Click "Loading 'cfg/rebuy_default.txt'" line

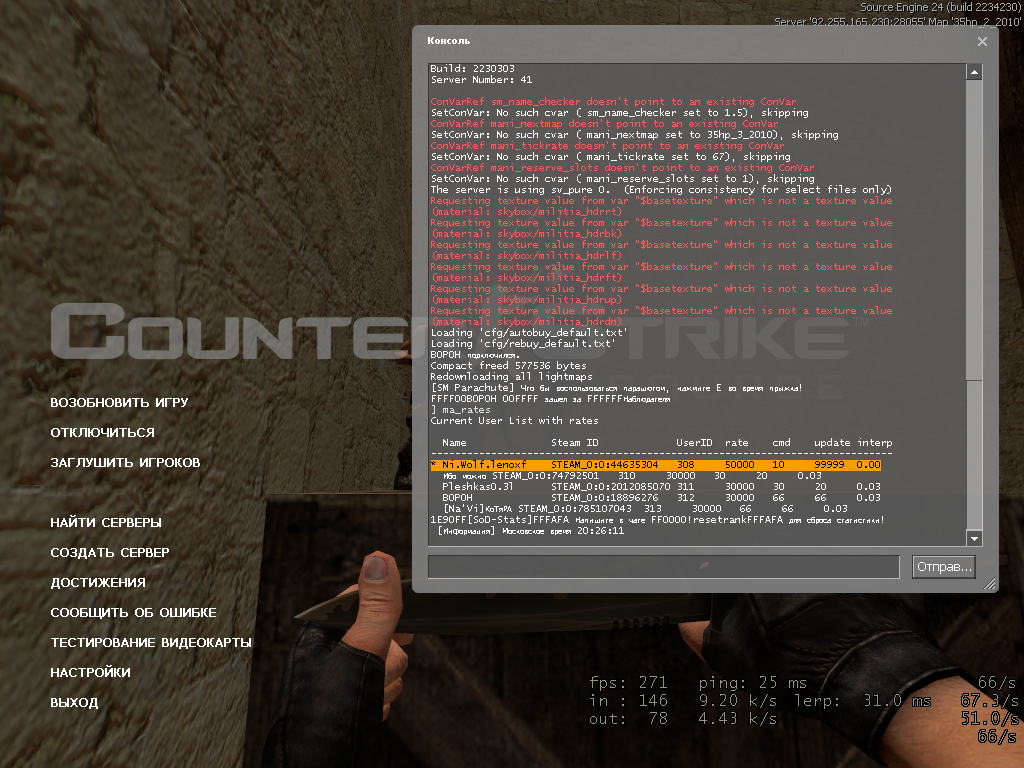click(x=522, y=344)
